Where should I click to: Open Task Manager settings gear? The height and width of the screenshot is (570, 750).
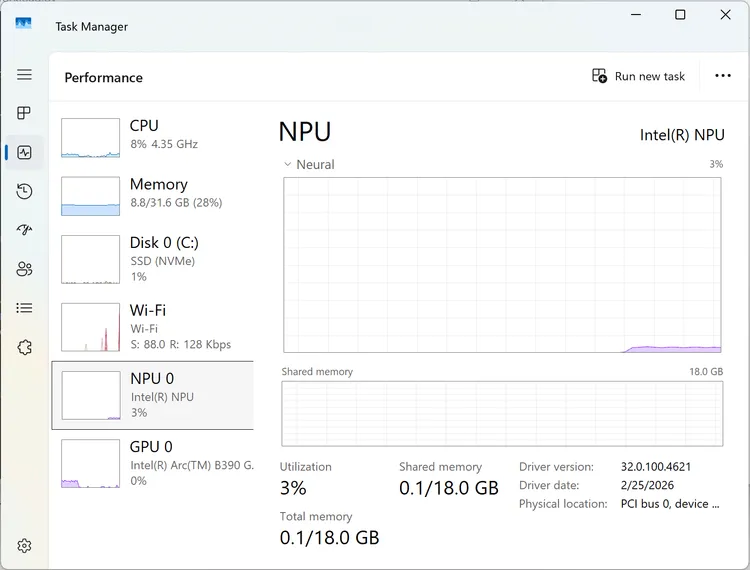pyautogui.click(x=24, y=546)
